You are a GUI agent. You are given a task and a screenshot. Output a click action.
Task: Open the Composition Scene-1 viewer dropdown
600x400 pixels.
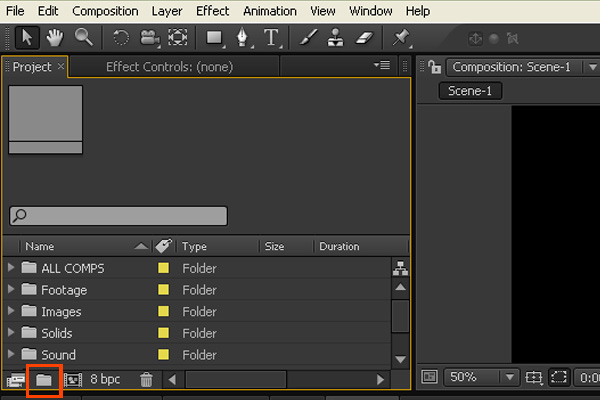[592, 67]
